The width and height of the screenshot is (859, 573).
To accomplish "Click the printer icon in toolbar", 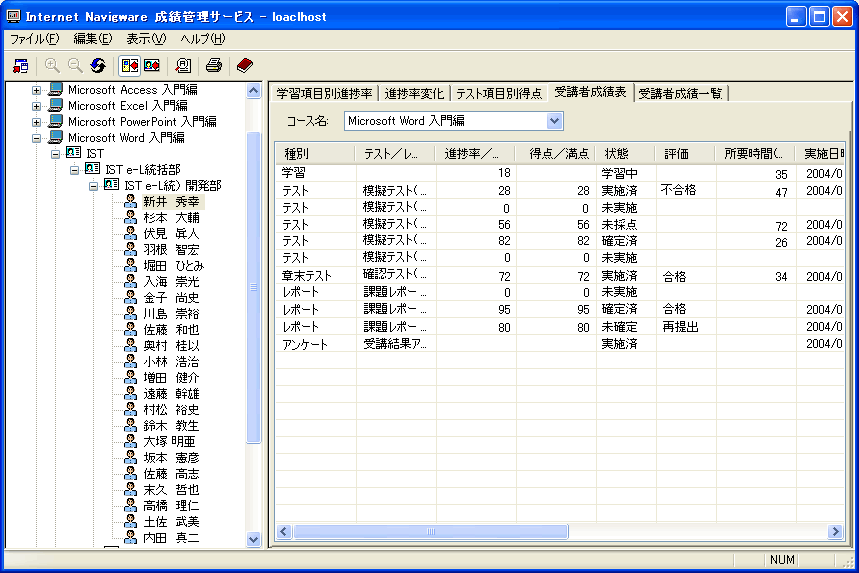I will coord(214,66).
